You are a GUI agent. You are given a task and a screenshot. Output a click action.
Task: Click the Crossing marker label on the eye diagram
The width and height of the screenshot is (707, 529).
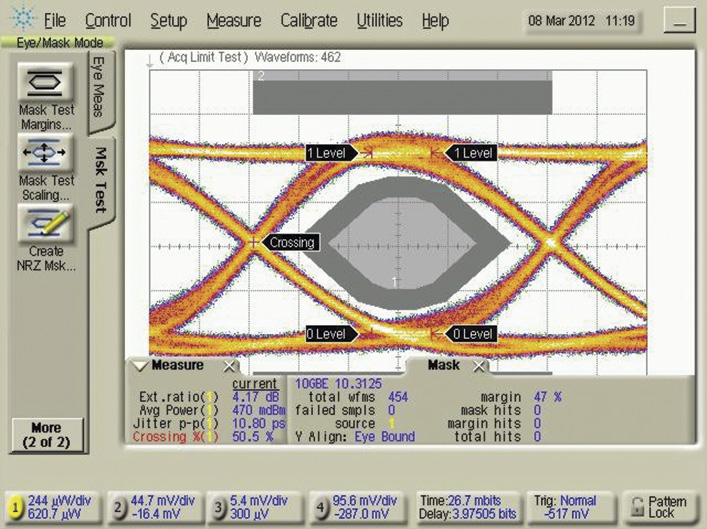click(292, 242)
